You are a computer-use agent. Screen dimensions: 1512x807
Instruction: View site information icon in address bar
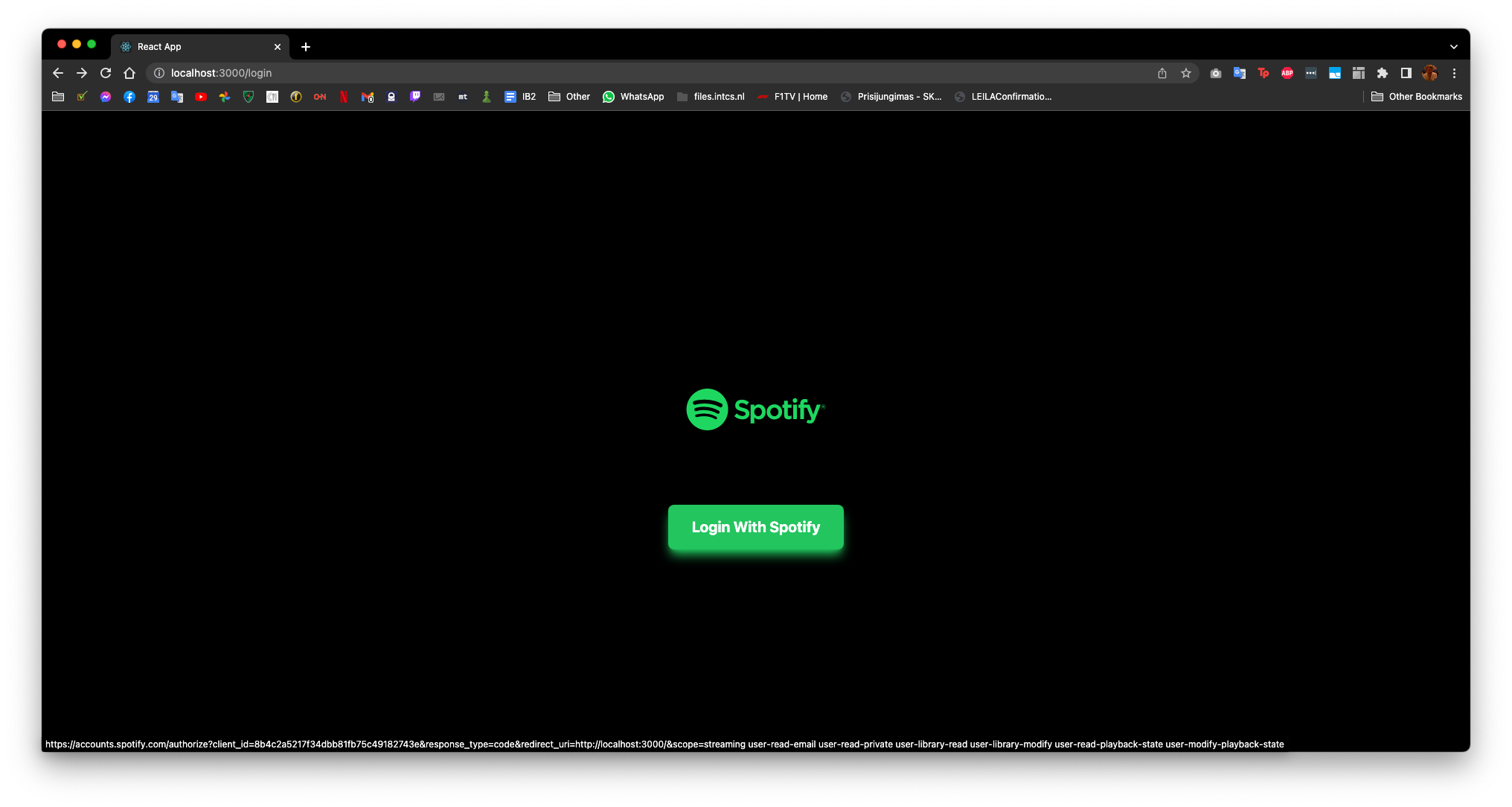[158, 73]
